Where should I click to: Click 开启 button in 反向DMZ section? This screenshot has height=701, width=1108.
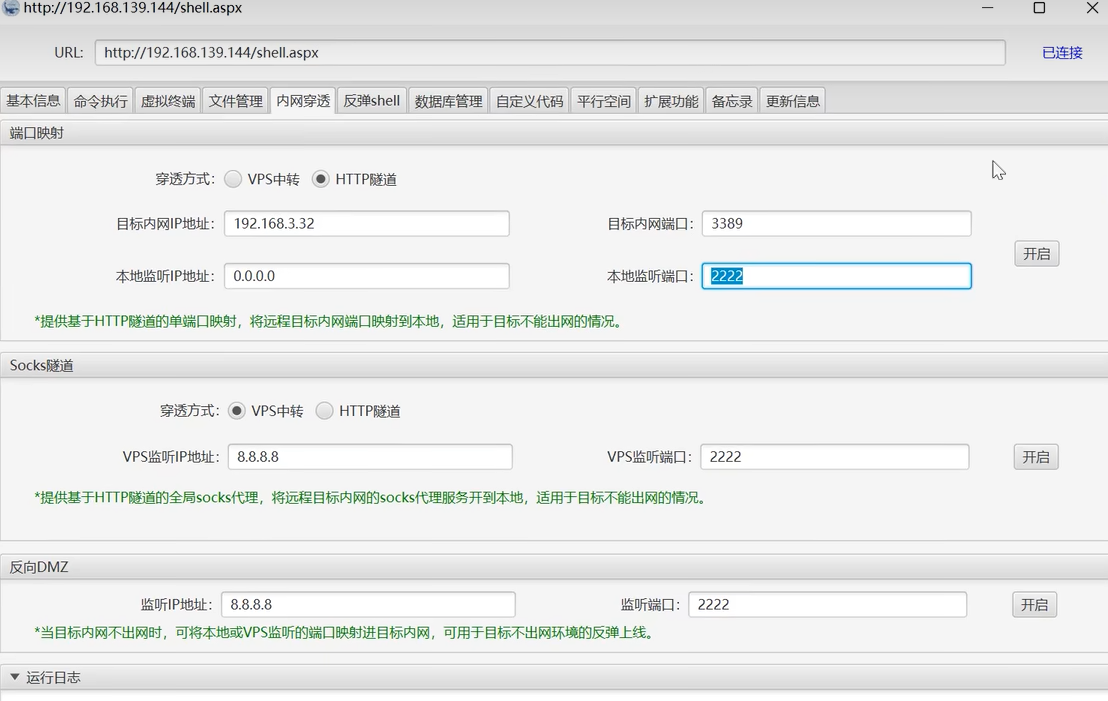1035,605
